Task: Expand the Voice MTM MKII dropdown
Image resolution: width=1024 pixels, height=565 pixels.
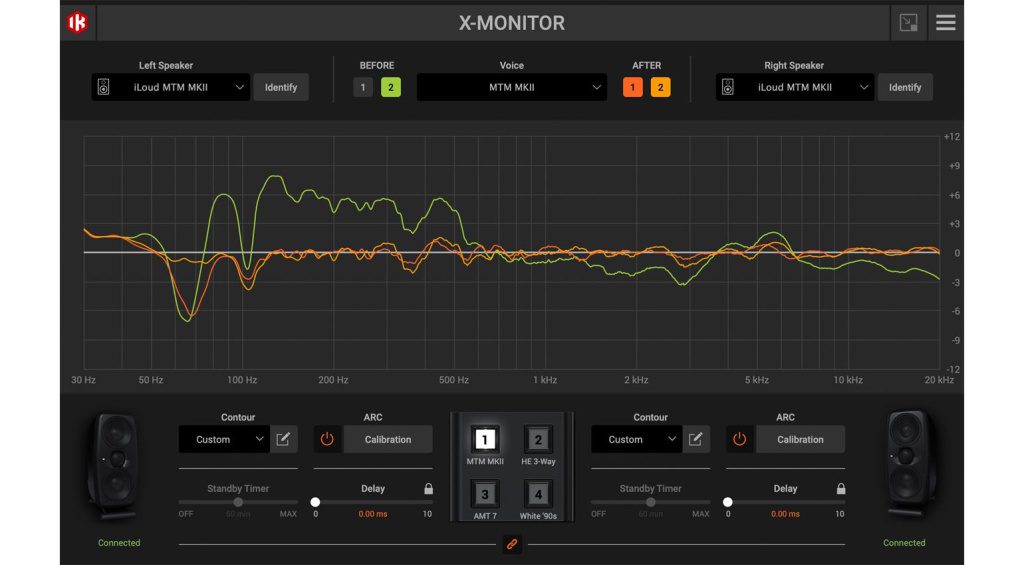Action: tap(511, 88)
